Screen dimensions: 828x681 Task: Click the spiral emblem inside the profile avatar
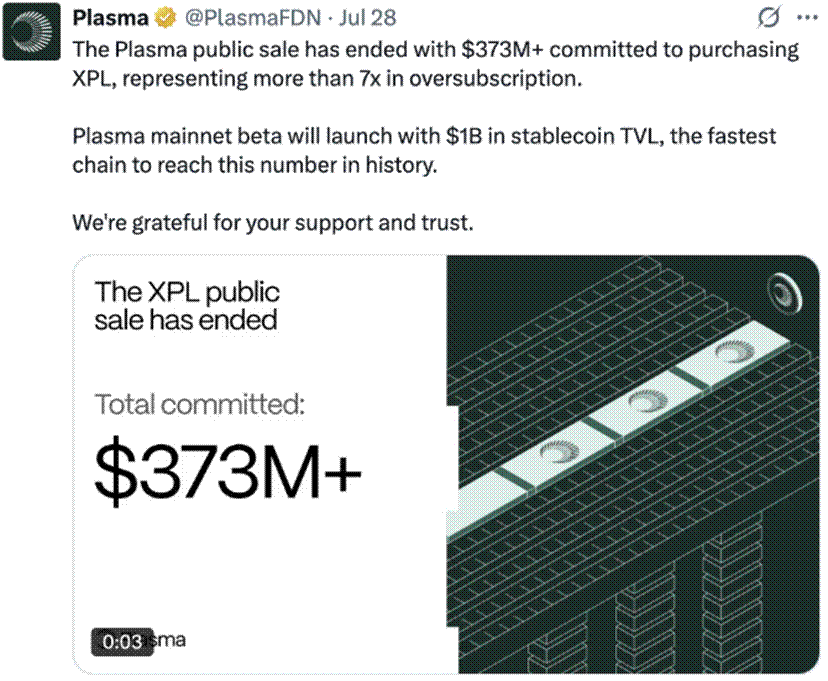[33, 33]
